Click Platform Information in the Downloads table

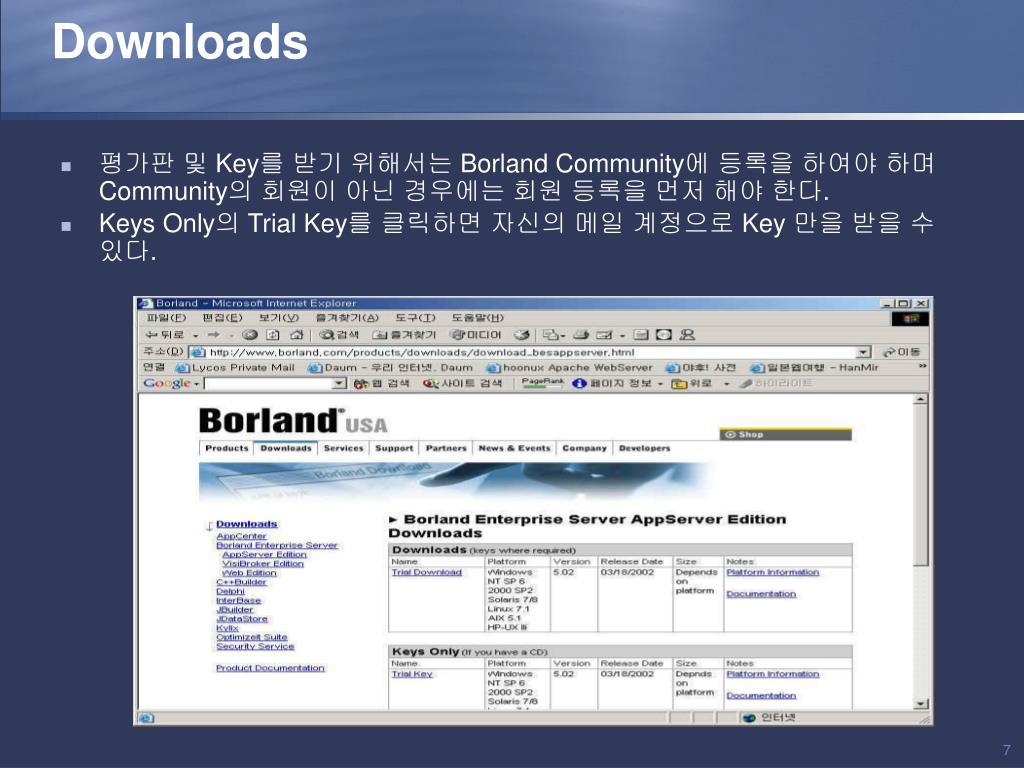coord(773,572)
